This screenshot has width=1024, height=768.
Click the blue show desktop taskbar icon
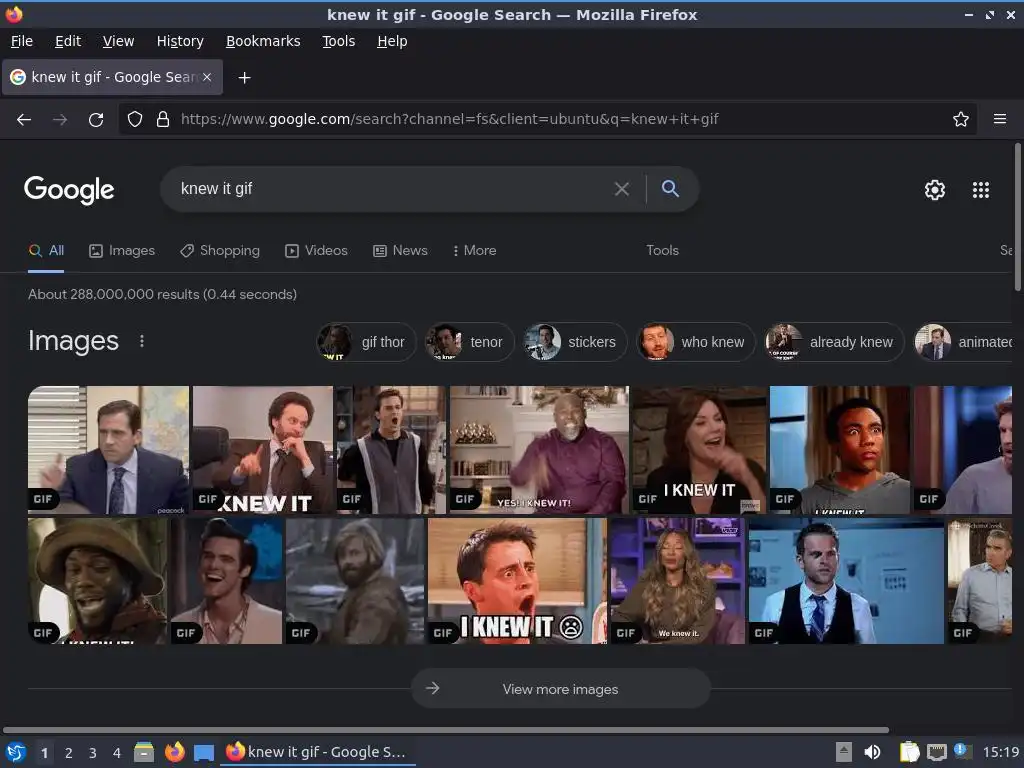click(204, 753)
